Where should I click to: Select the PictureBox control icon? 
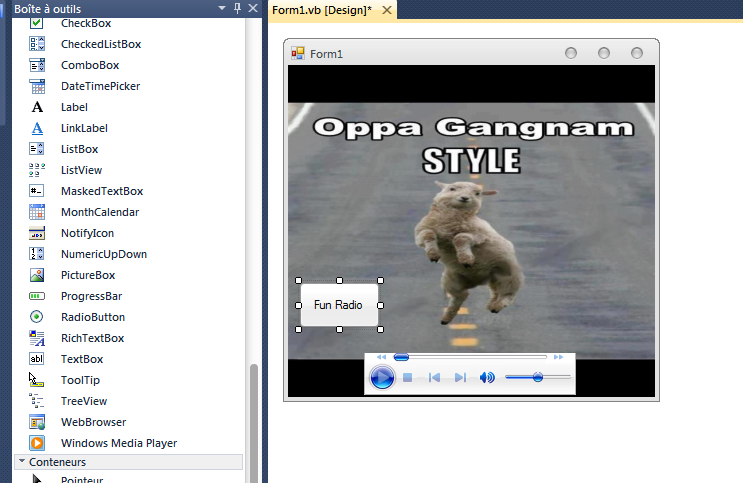click(36, 275)
